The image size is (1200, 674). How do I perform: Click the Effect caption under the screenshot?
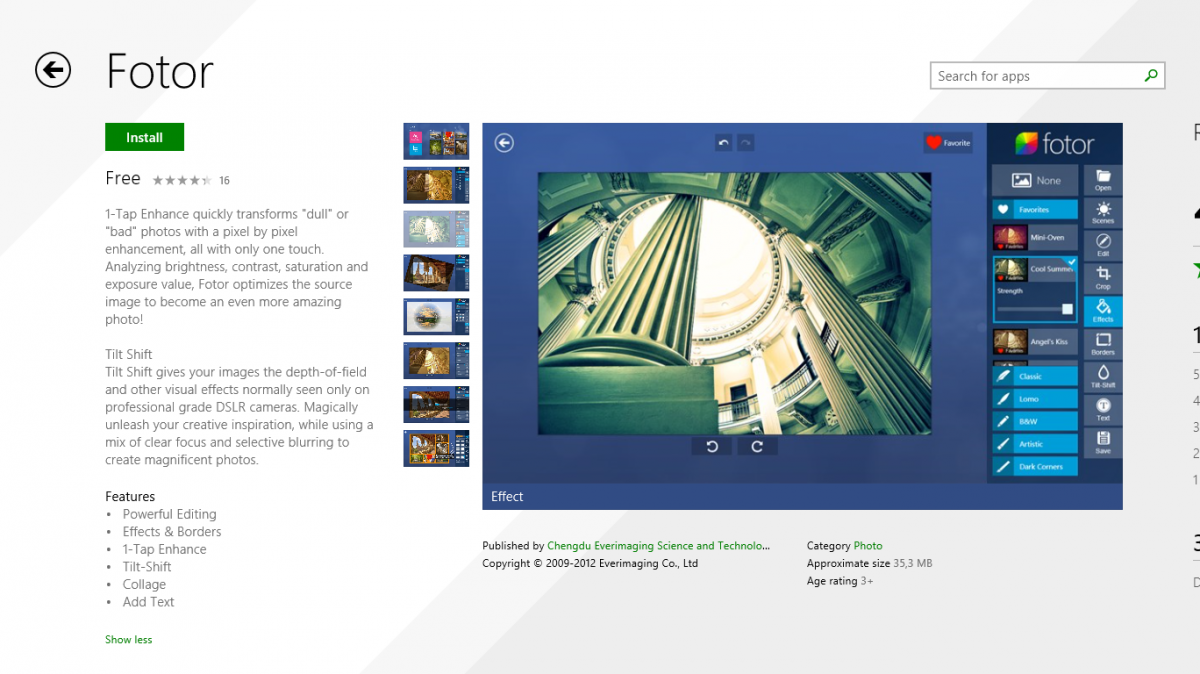pos(507,496)
